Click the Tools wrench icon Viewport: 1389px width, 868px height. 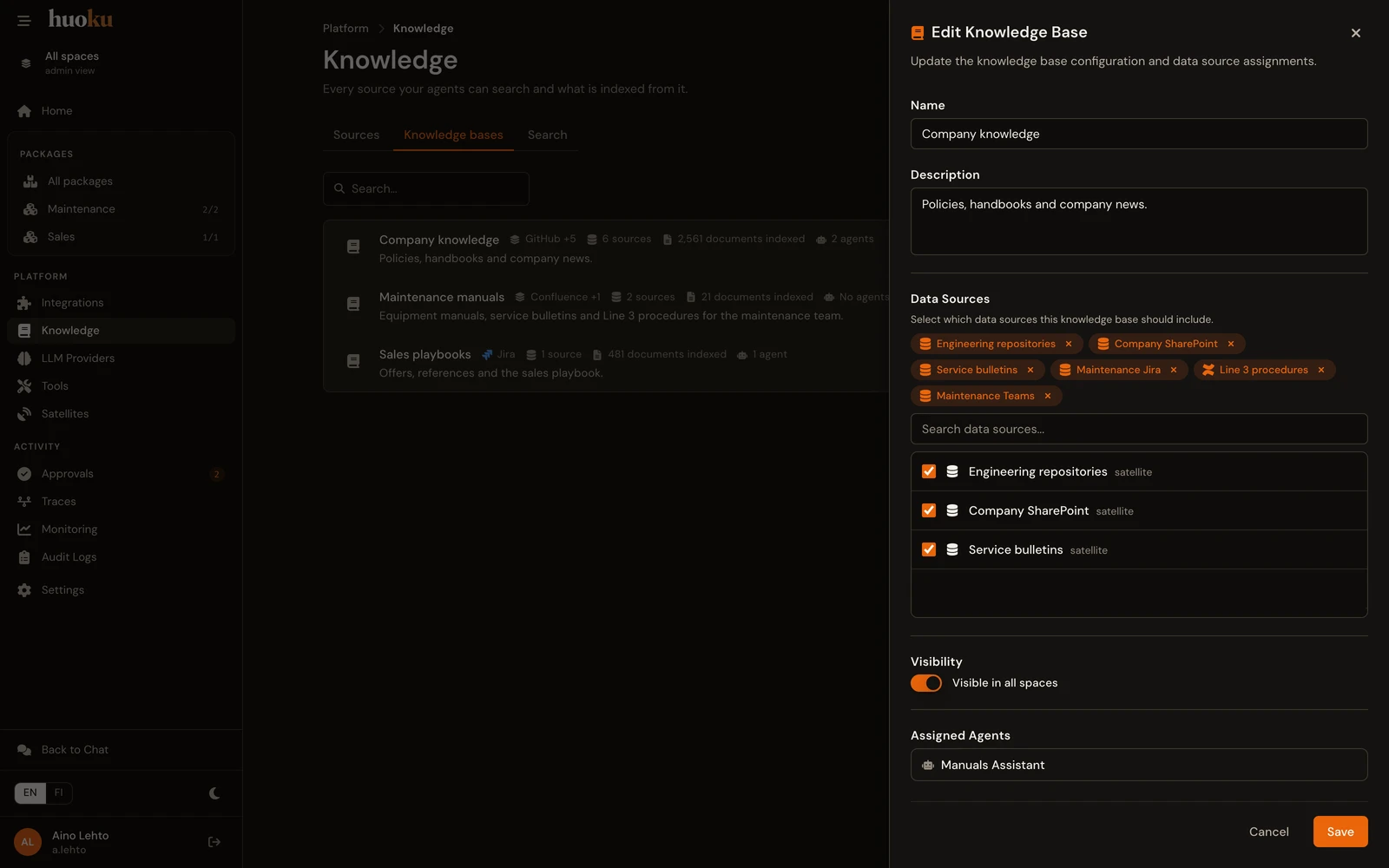[x=24, y=386]
